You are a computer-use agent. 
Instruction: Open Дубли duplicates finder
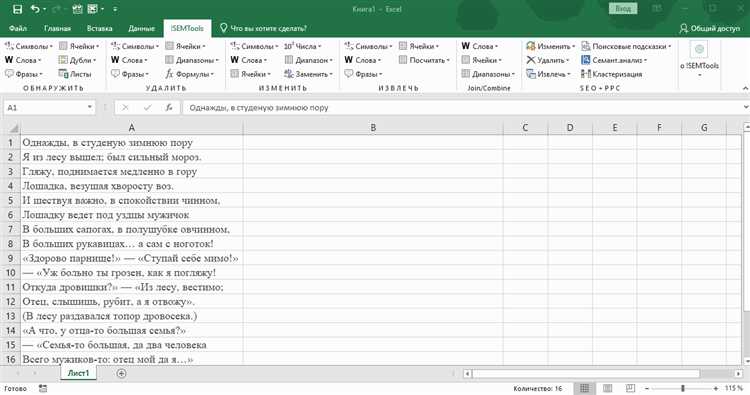tap(77, 60)
